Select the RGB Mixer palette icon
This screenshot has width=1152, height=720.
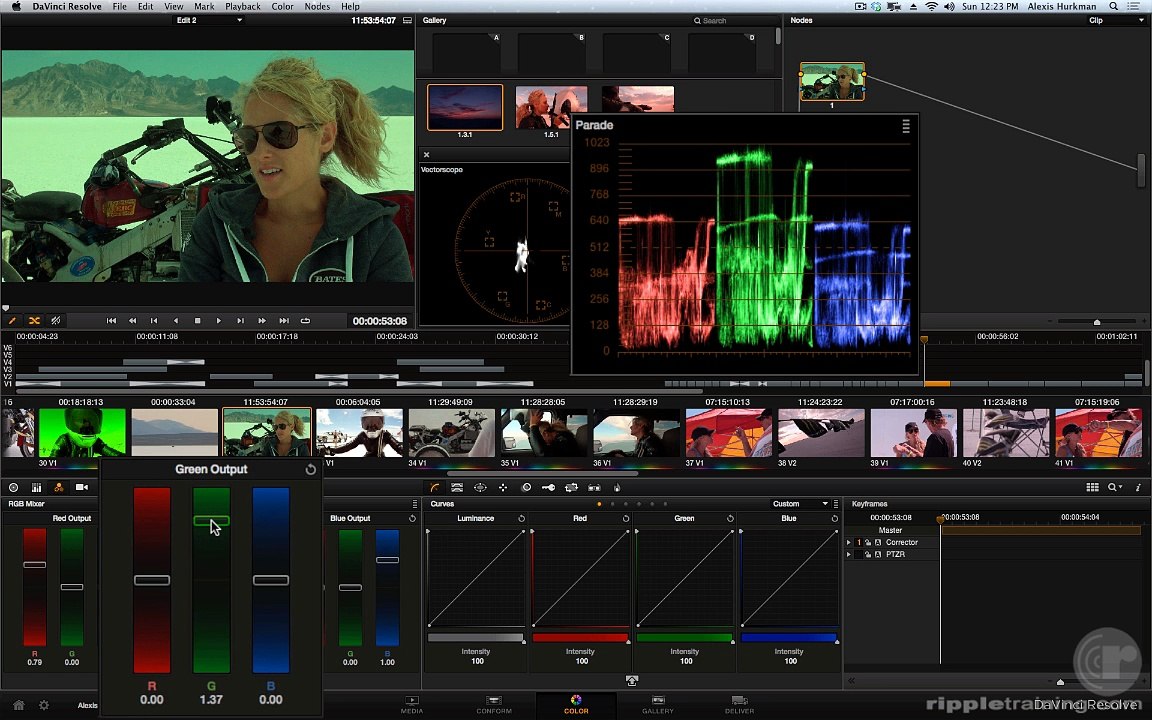click(x=59, y=487)
